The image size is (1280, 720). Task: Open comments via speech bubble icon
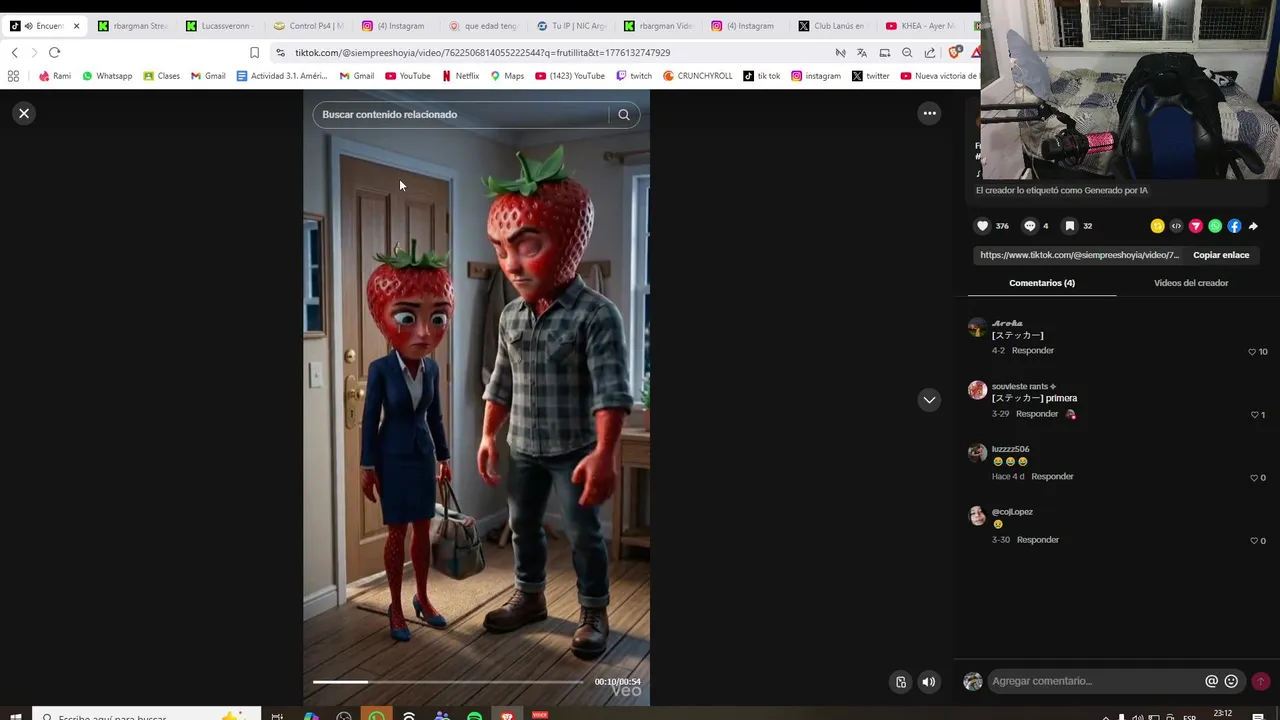point(1030,226)
